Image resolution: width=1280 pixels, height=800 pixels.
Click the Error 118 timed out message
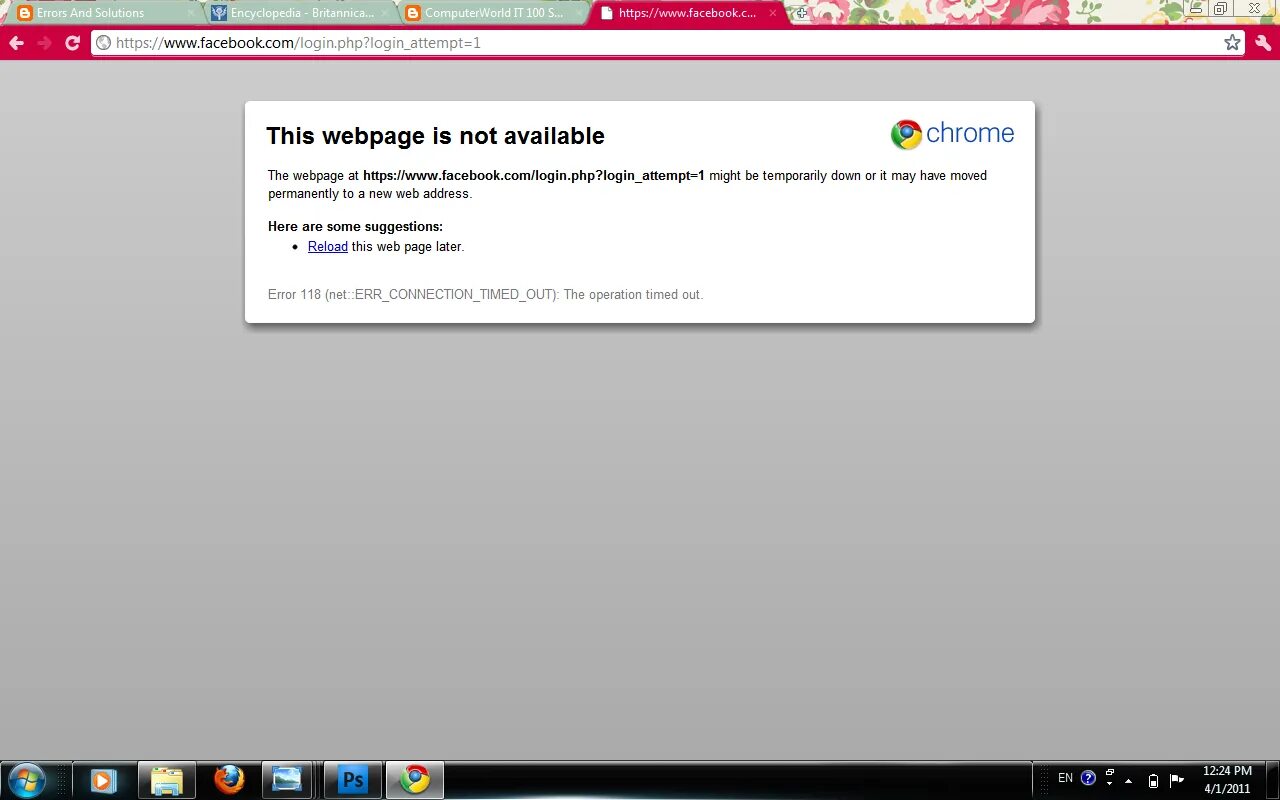click(485, 294)
